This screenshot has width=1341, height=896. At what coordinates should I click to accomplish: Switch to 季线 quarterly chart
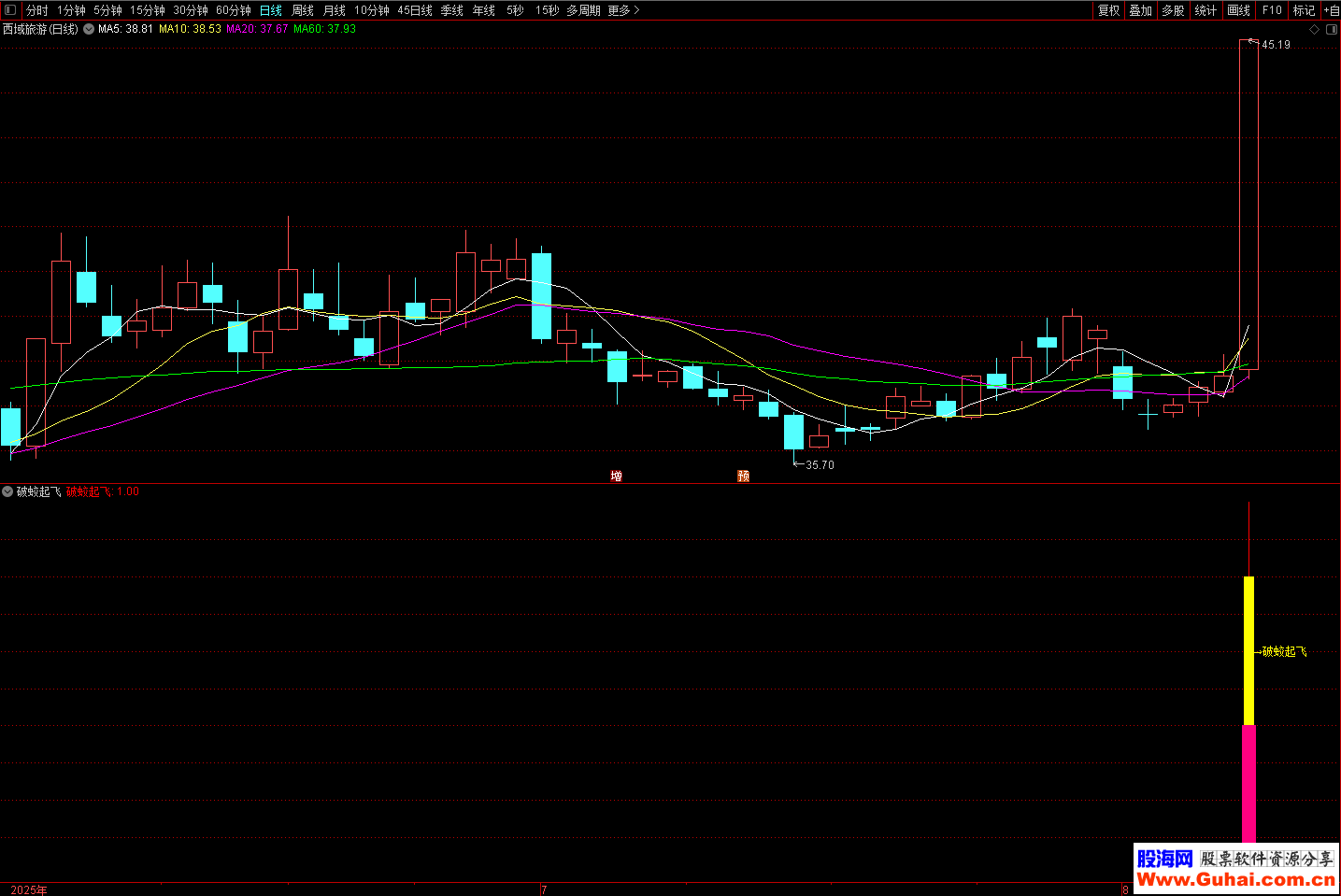click(x=452, y=10)
